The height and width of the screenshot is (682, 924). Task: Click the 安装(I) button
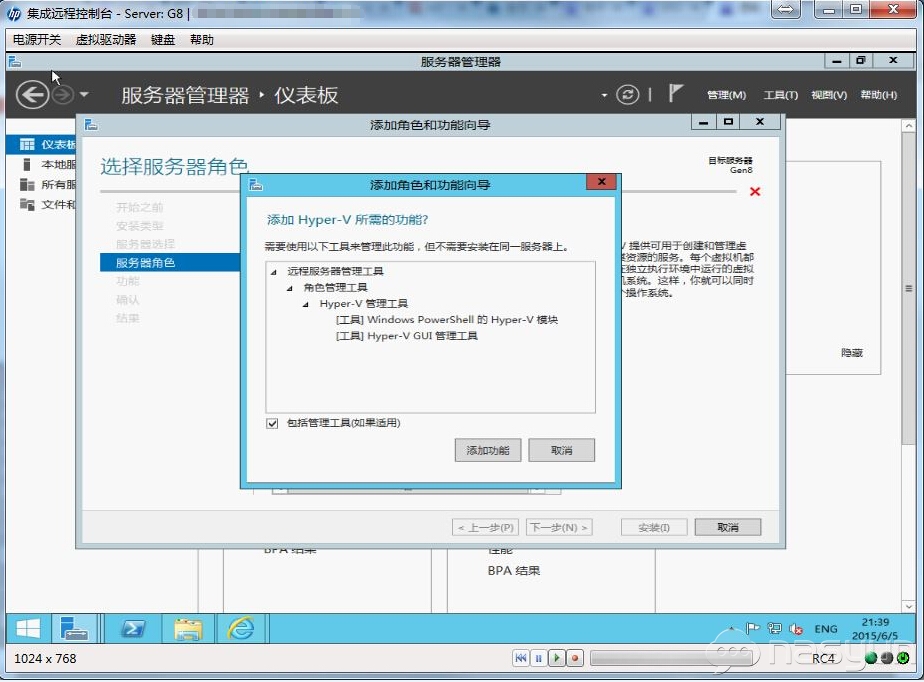pyautogui.click(x=654, y=527)
